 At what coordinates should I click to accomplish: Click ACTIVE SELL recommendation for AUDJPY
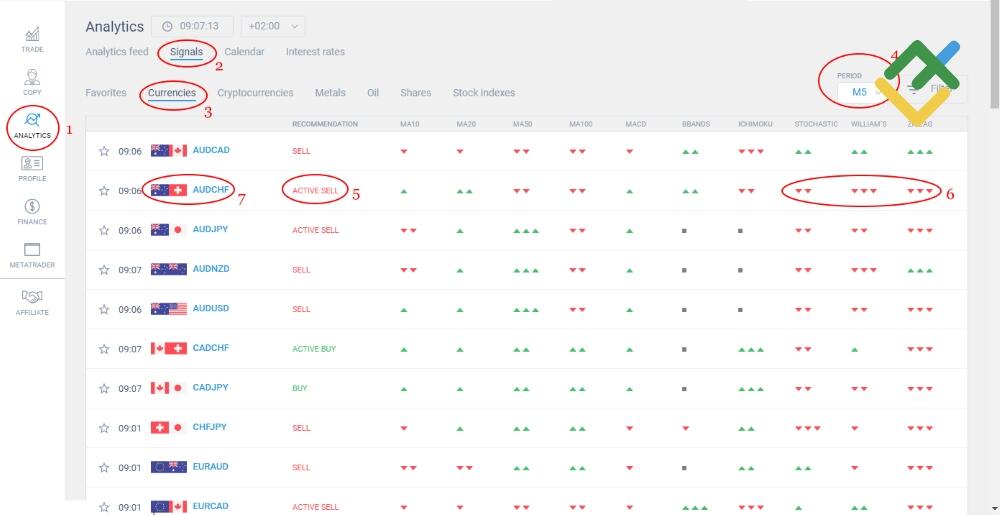315,230
